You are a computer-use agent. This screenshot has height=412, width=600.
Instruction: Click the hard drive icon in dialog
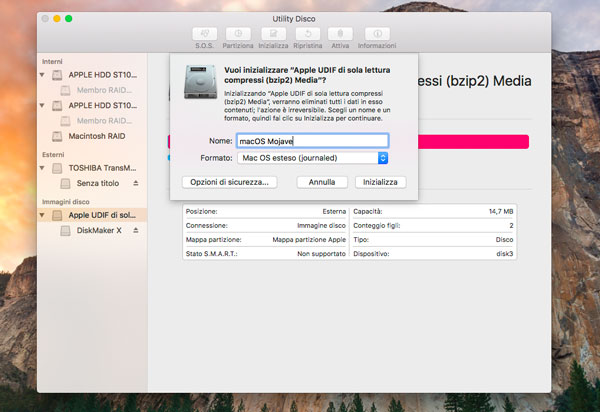(200, 82)
